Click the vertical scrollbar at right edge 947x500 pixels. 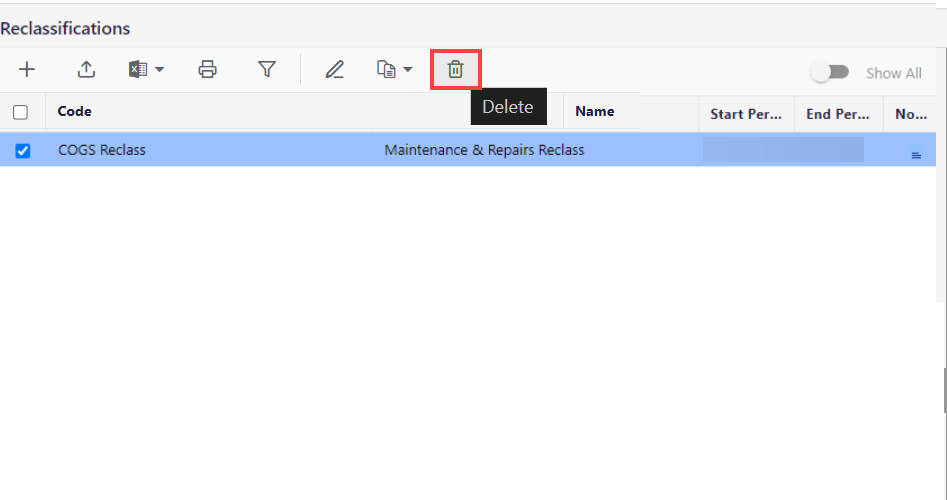pos(944,389)
